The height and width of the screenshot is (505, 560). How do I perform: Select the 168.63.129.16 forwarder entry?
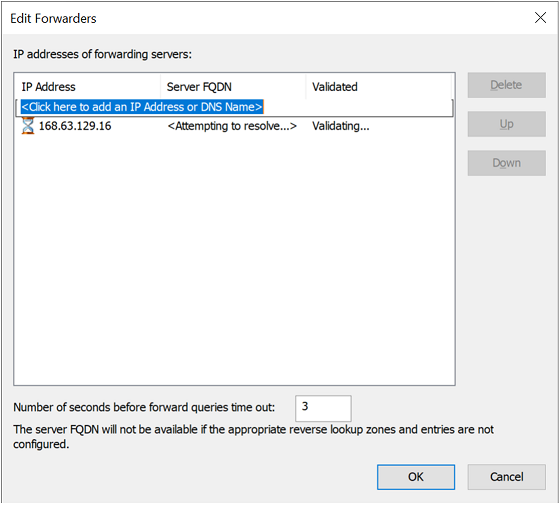tap(75, 126)
